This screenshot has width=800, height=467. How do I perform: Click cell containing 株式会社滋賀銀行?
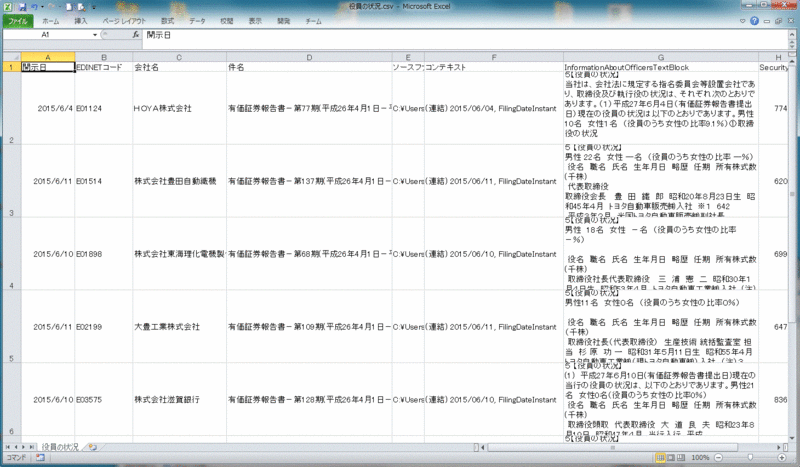(179, 400)
